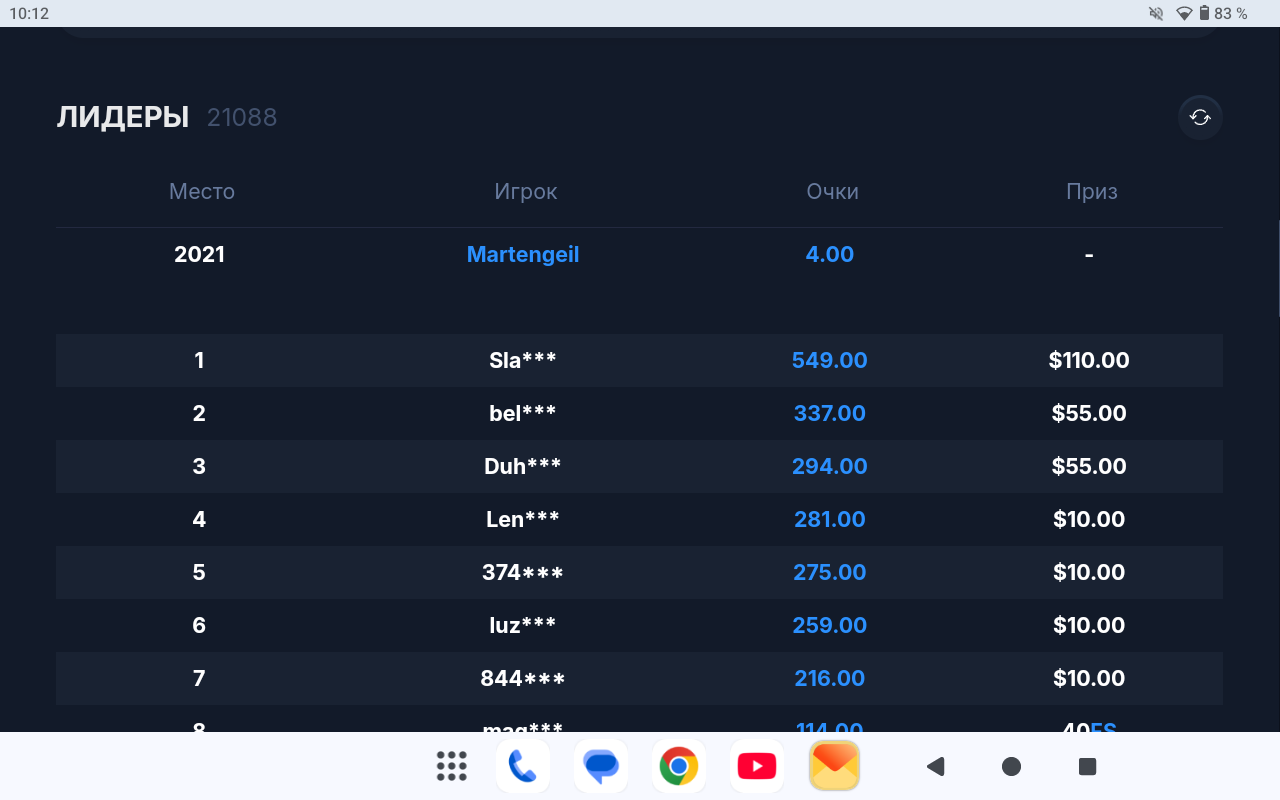1280x800 pixels.
Task: Tap the $110.00 prize amount
Action: click(x=1089, y=360)
